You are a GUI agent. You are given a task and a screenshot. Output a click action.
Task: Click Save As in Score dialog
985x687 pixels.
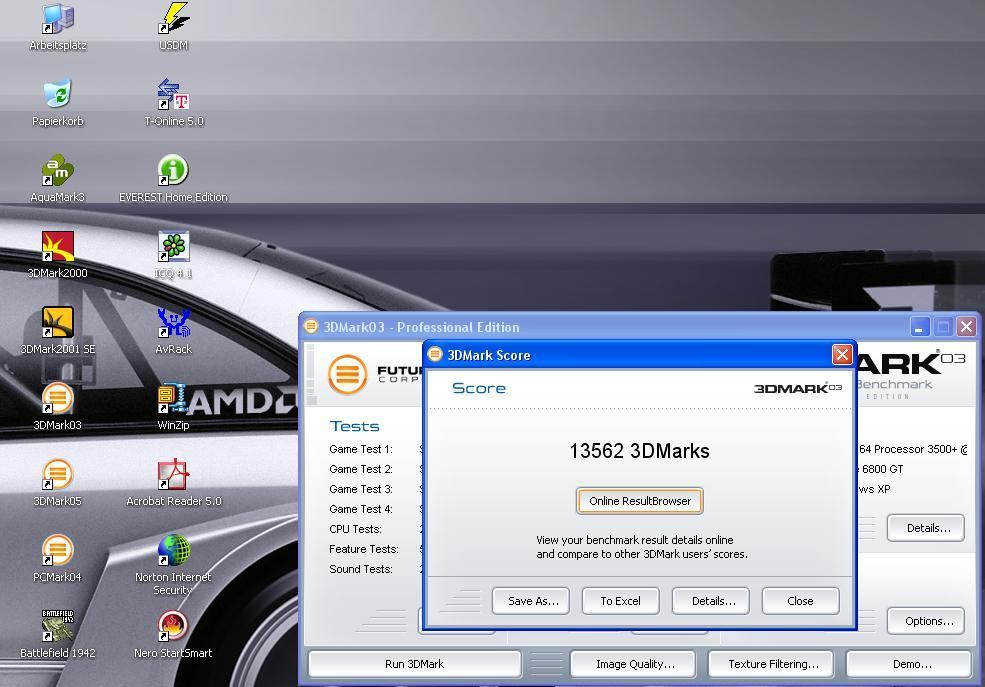pos(531,601)
